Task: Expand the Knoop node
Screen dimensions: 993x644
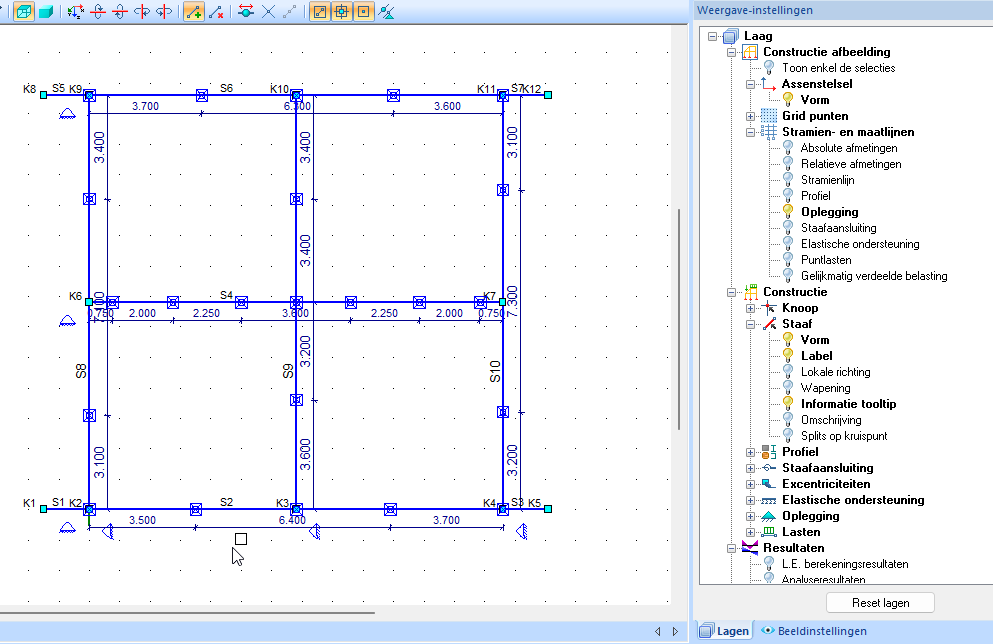Action: coord(750,308)
